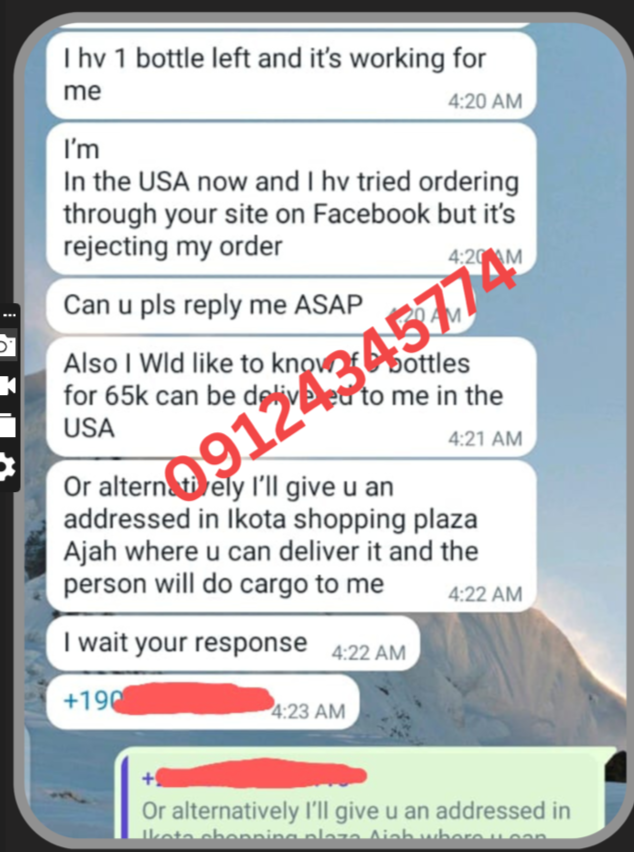Click the first 4:22 AM timestamp on cargo message

(485, 594)
